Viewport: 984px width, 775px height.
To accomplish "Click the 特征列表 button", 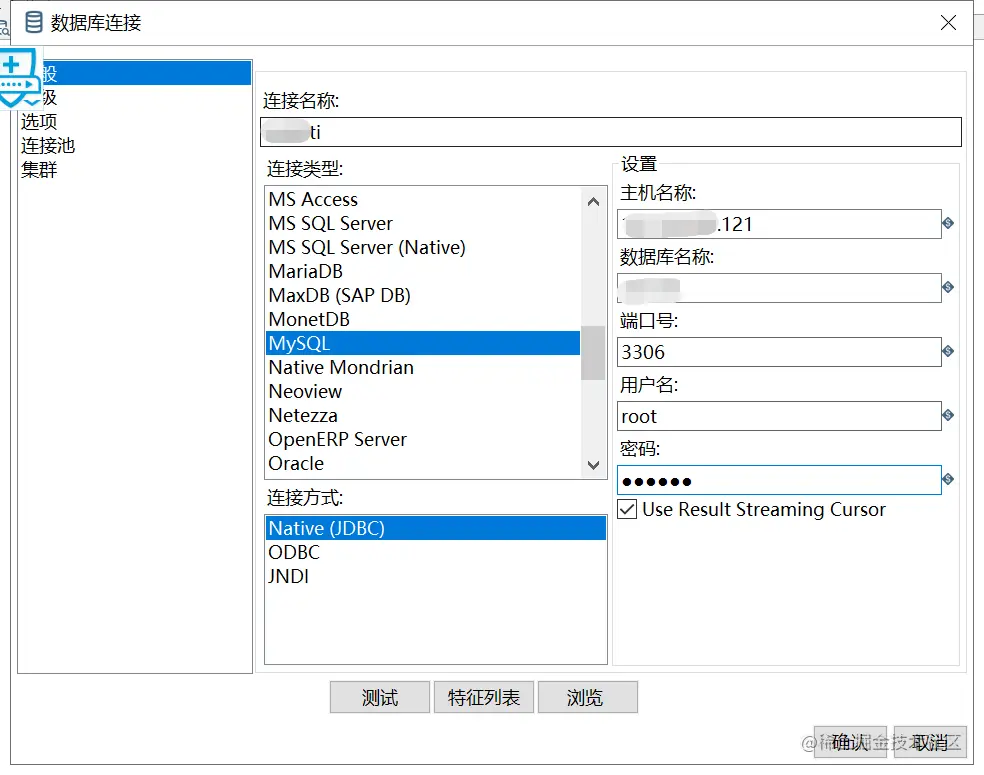I will [484, 697].
